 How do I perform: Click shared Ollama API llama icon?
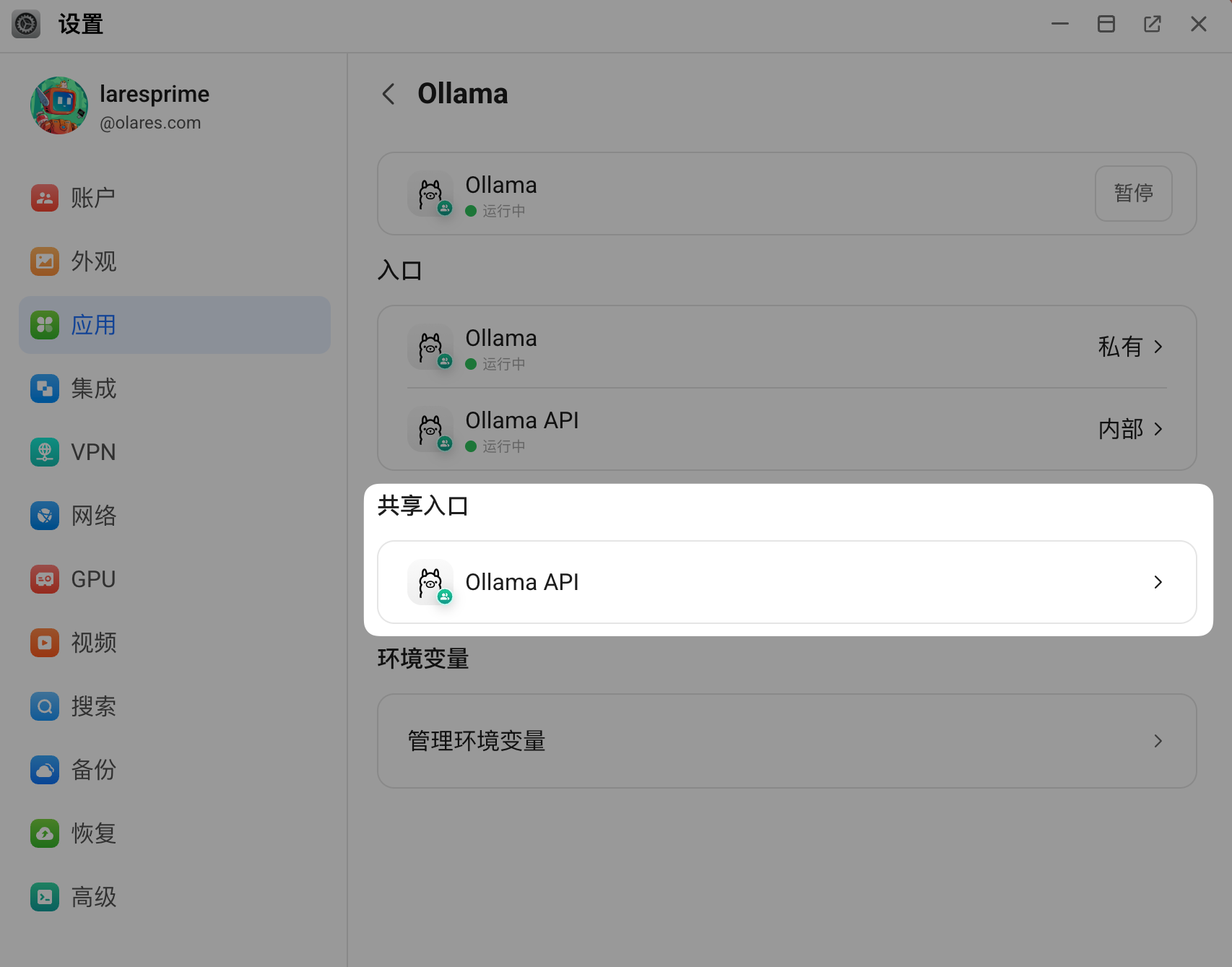point(430,582)
